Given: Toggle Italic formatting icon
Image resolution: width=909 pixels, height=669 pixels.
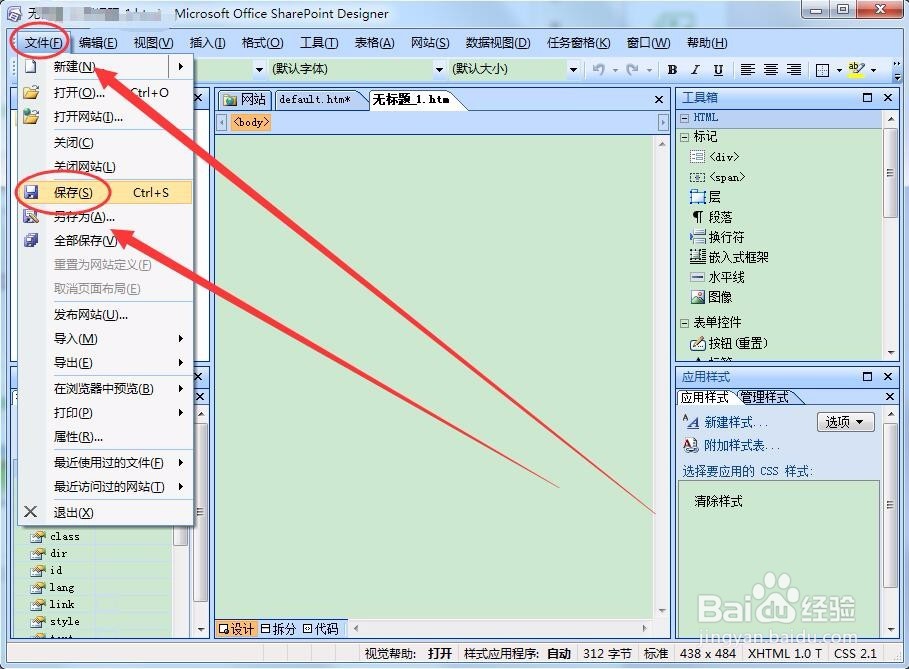Looking at the screenshot, I should [x=695, y=70].
